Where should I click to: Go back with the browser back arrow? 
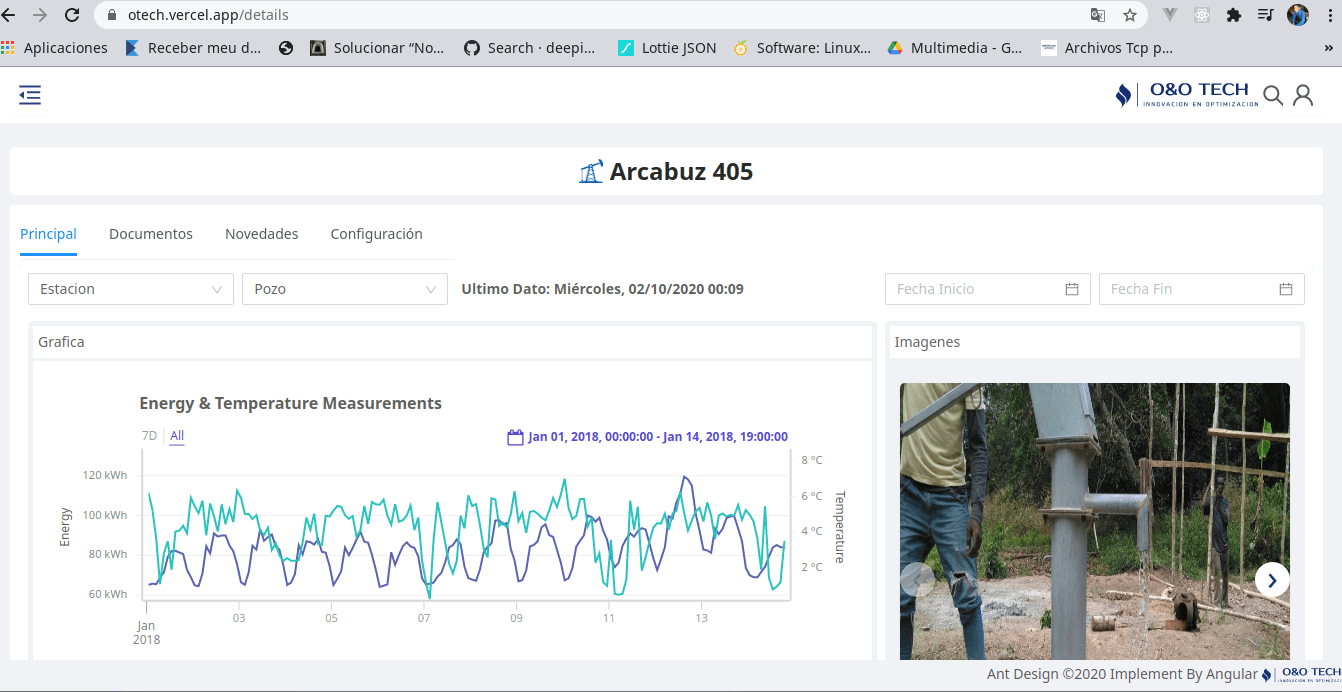pos(10,15)
